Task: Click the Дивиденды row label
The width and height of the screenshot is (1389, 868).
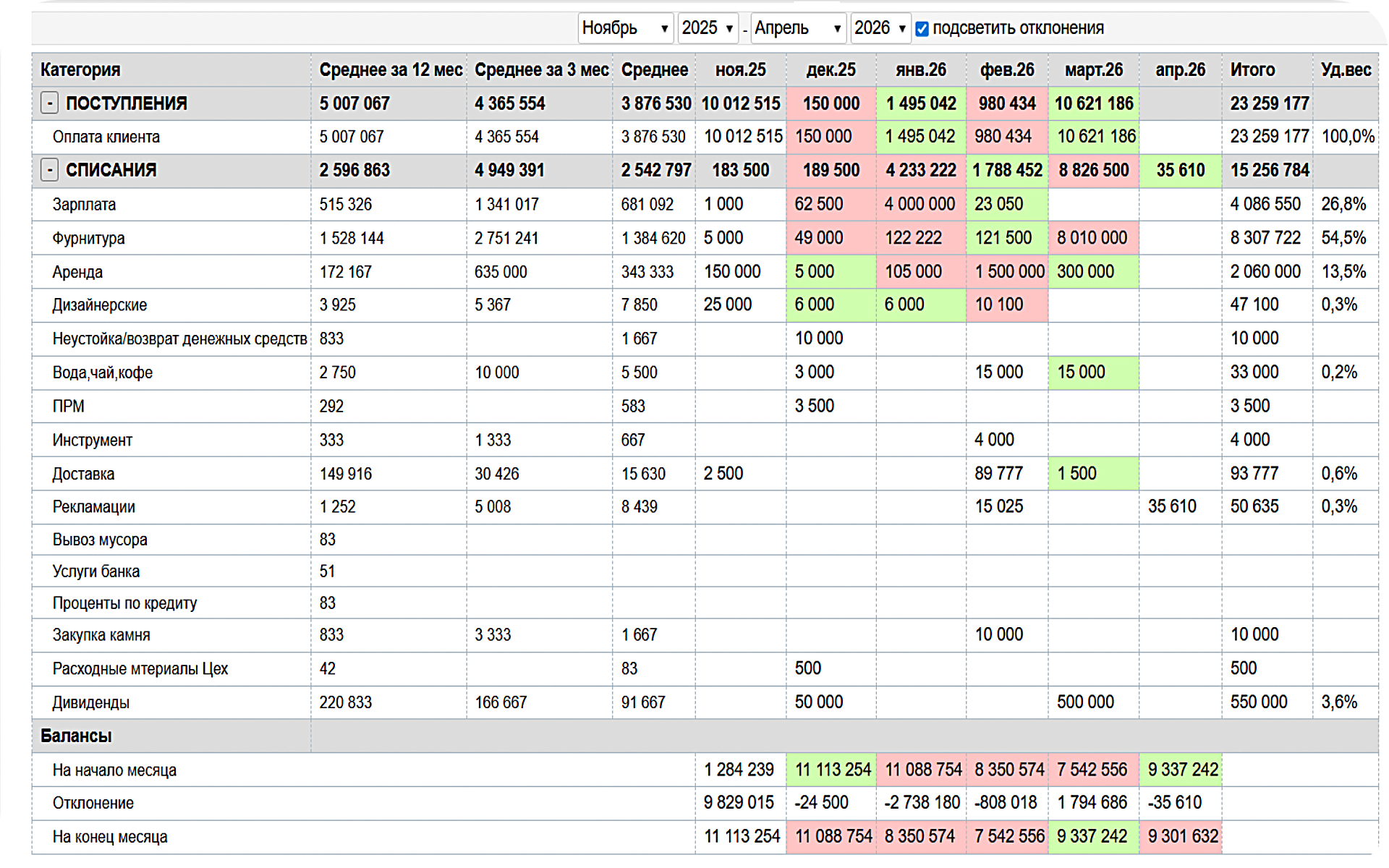Action: pos(90,703)
